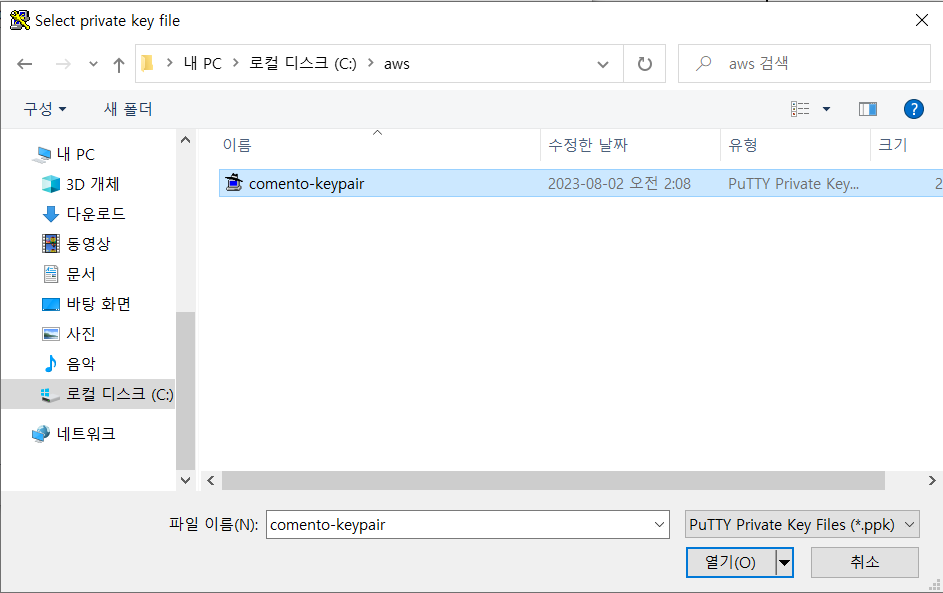
Task: Open 음악 folder in sidebar
Action: pos(81,364)
